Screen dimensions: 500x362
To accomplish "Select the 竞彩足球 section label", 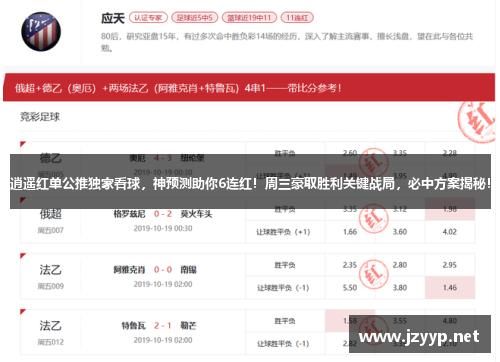I will click(40, 117).
